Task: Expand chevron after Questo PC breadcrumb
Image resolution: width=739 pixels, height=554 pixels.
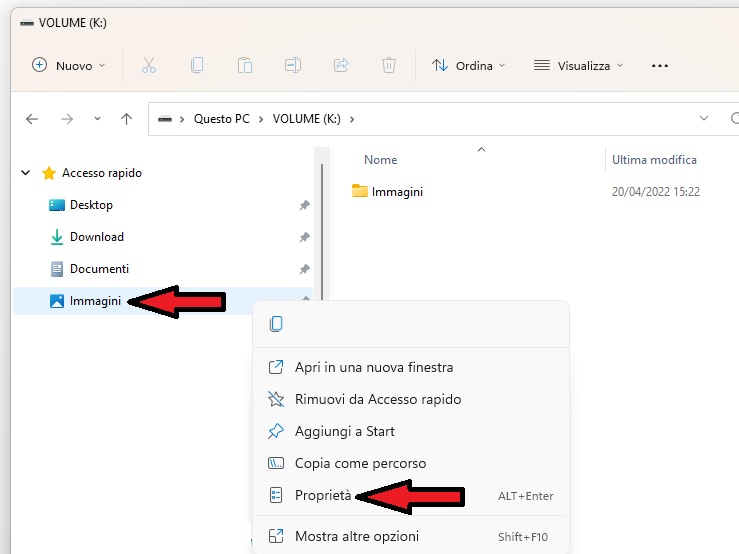Action: [261, 119]
